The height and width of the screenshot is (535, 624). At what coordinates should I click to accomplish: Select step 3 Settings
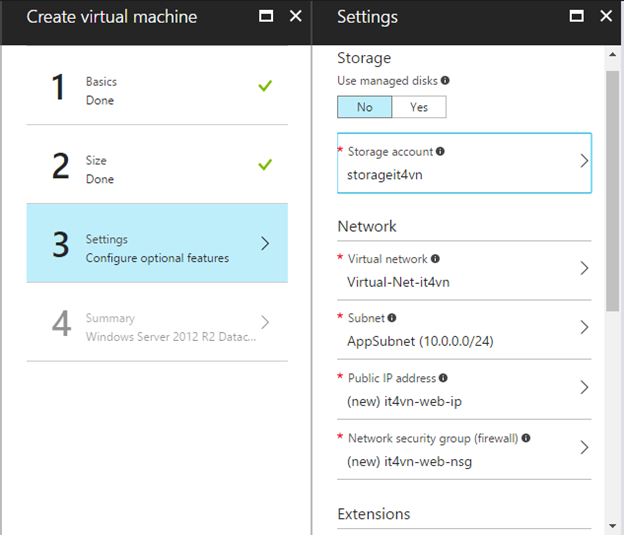click(x=157, y=248)
